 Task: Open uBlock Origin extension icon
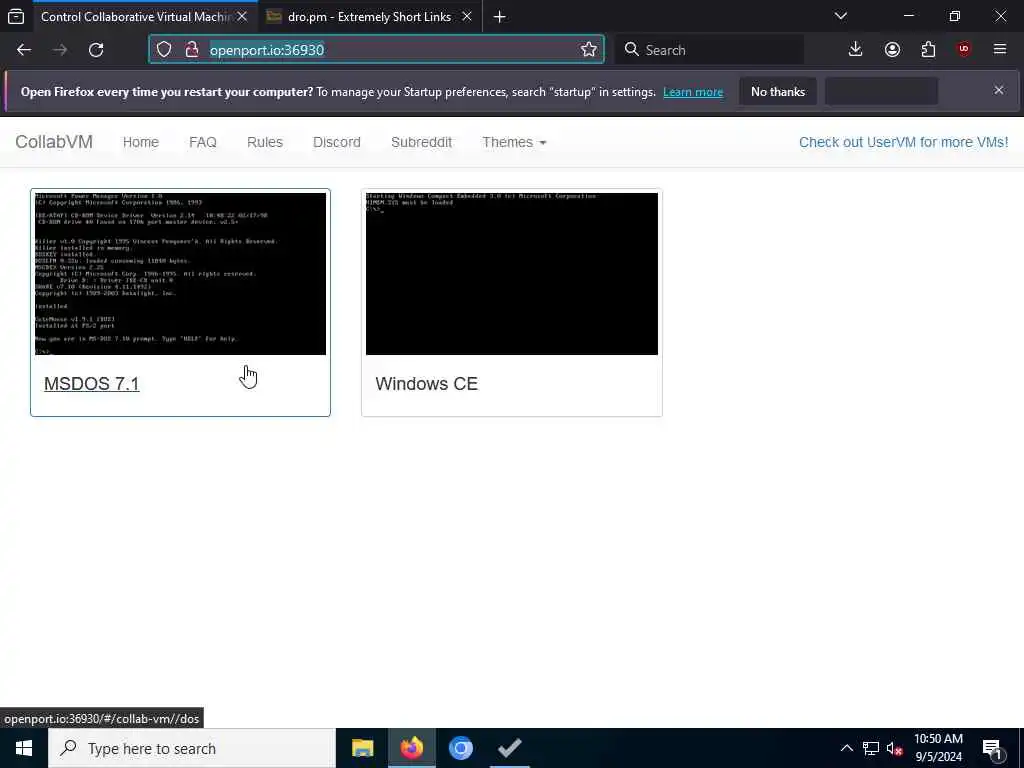pyautogui.click(x=964, y=50)
